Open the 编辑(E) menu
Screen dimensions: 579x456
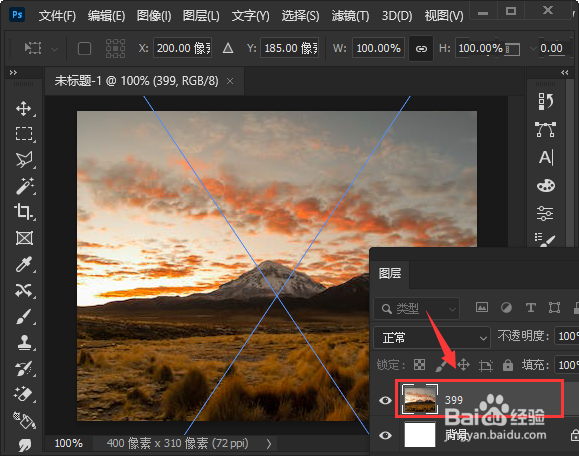[x=106, y=16]
